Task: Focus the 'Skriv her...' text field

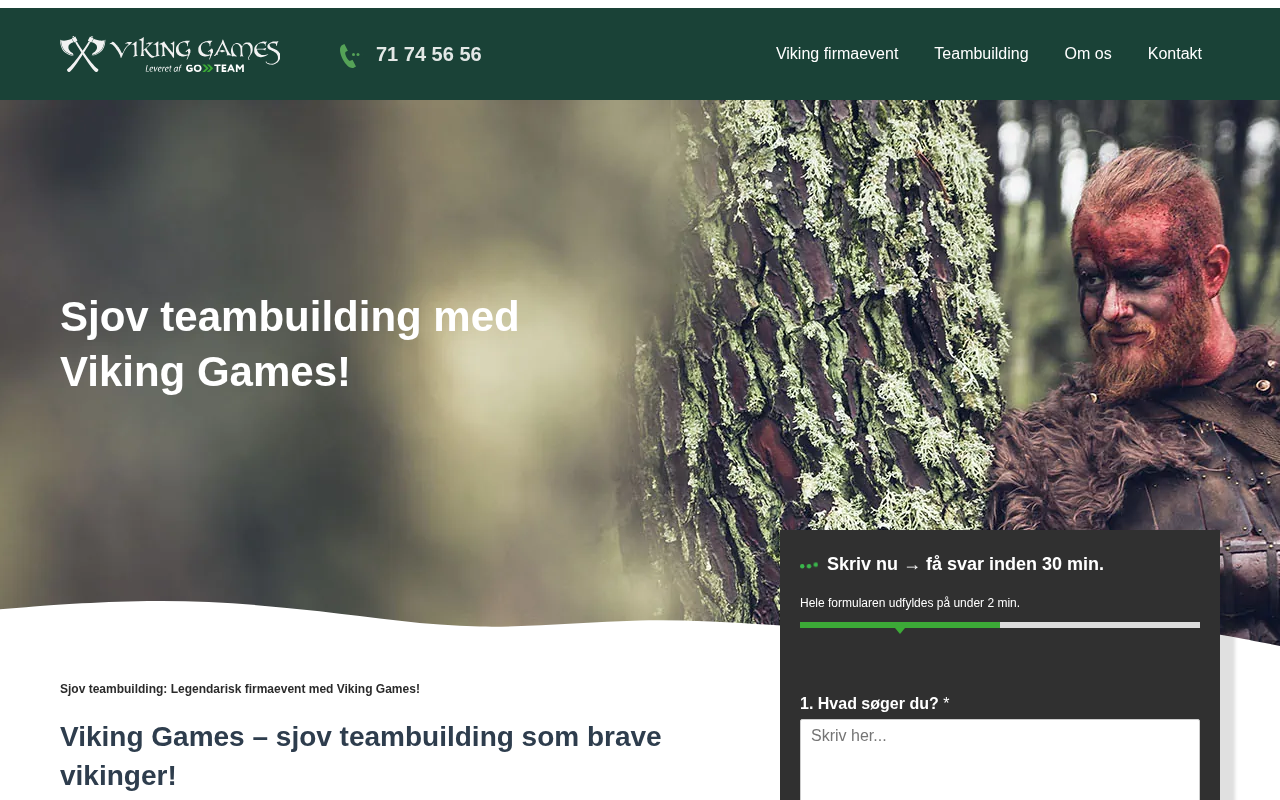Action: [x=1000, y=760]
